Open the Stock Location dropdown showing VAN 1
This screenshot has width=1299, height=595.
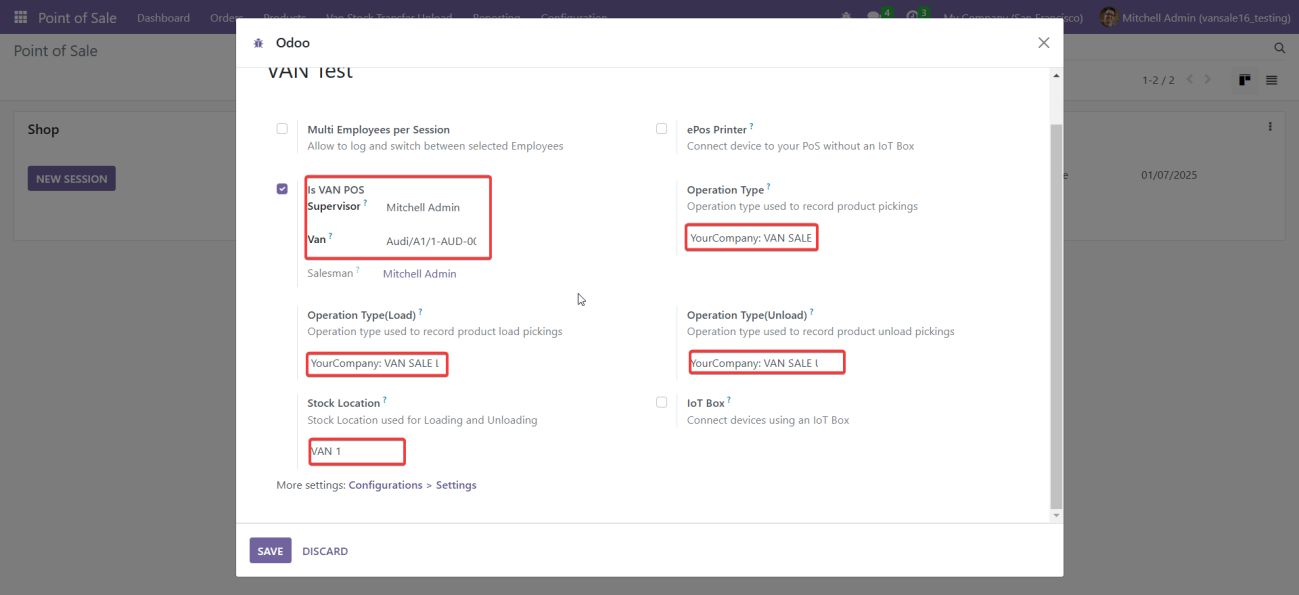(x=355, y=452)
